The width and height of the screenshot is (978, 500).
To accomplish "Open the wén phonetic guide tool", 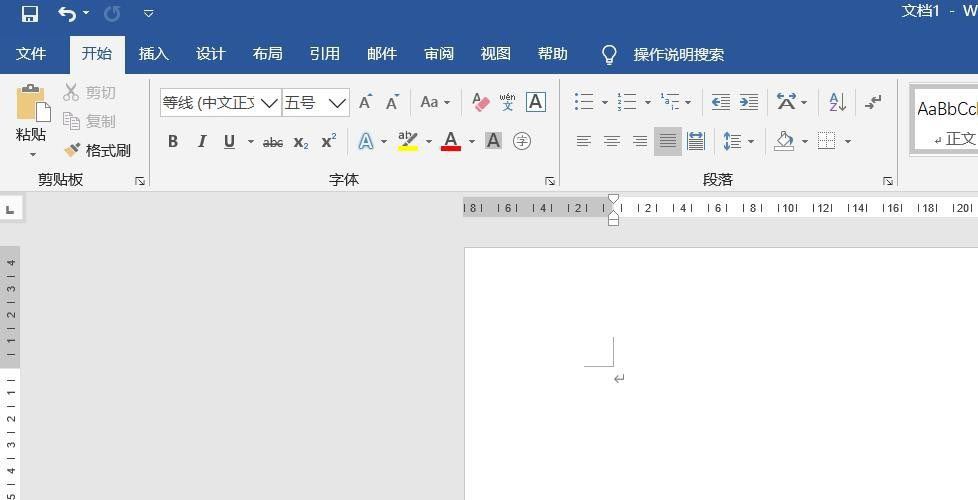I will coord(508,102).
